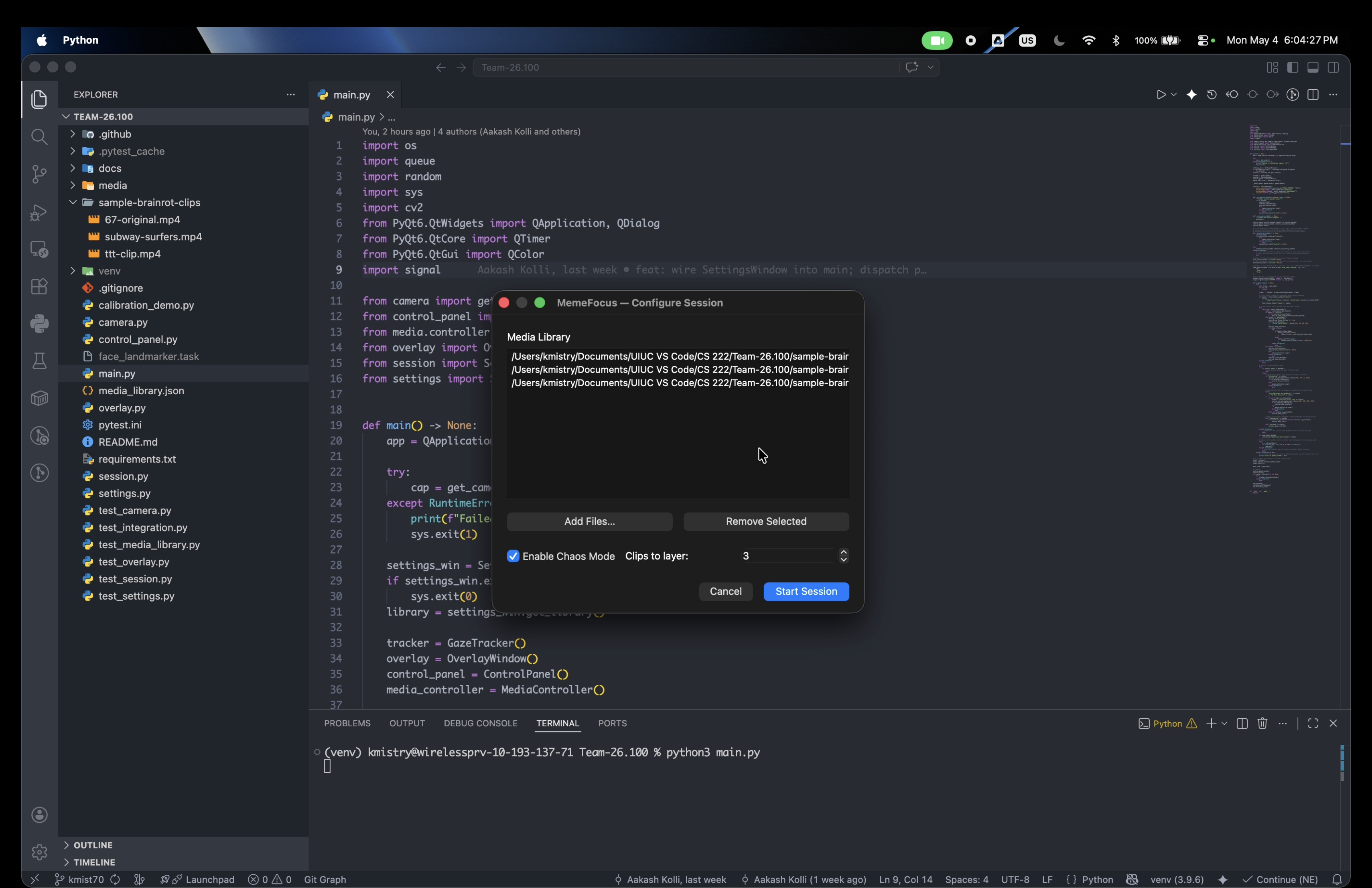Screen dimensions: 1372x888
Task: Toggle primary side bar layout icon
Action: (x=1293, y=67)
